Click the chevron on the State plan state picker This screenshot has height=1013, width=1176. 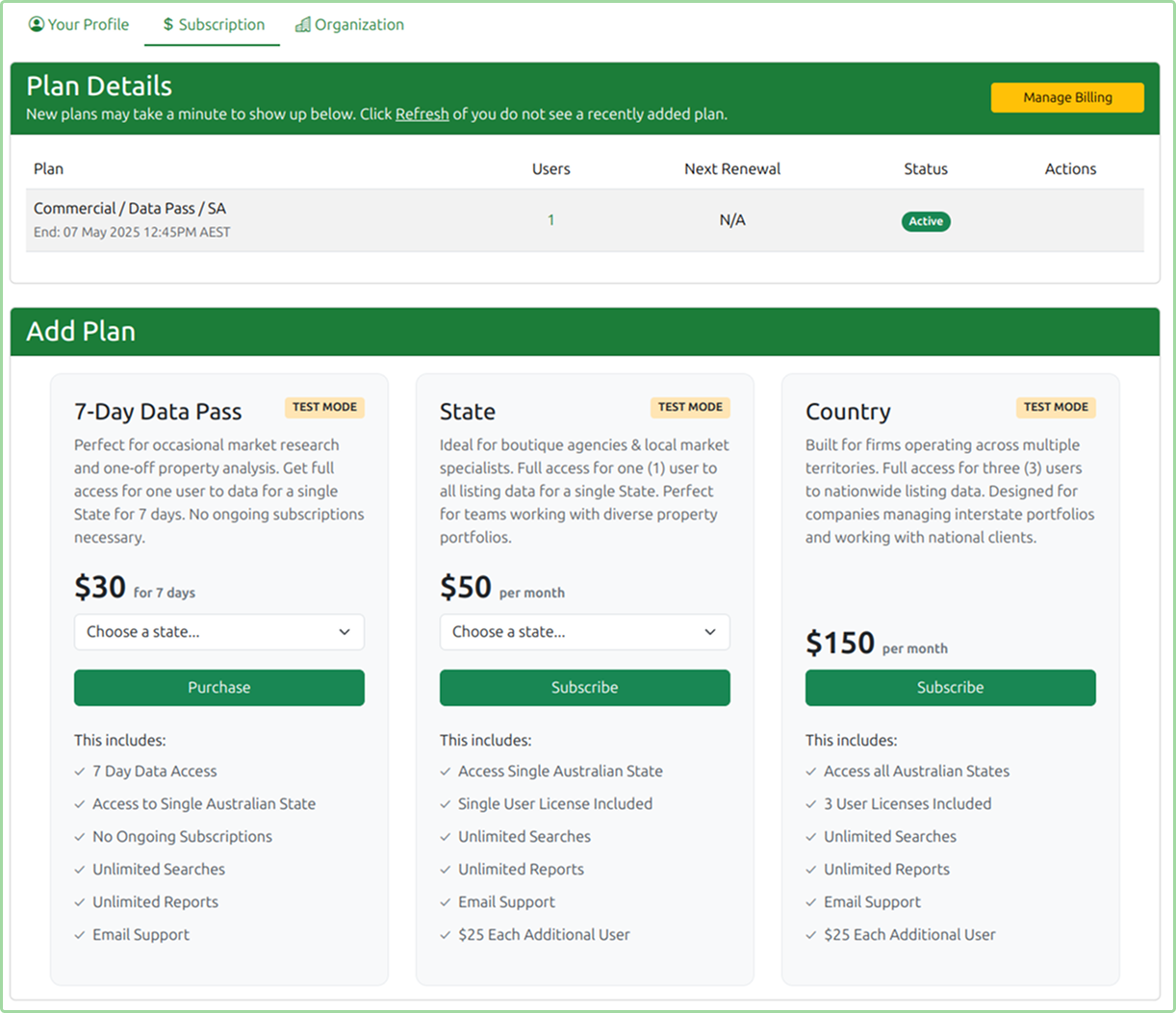[x=710, y=632]
